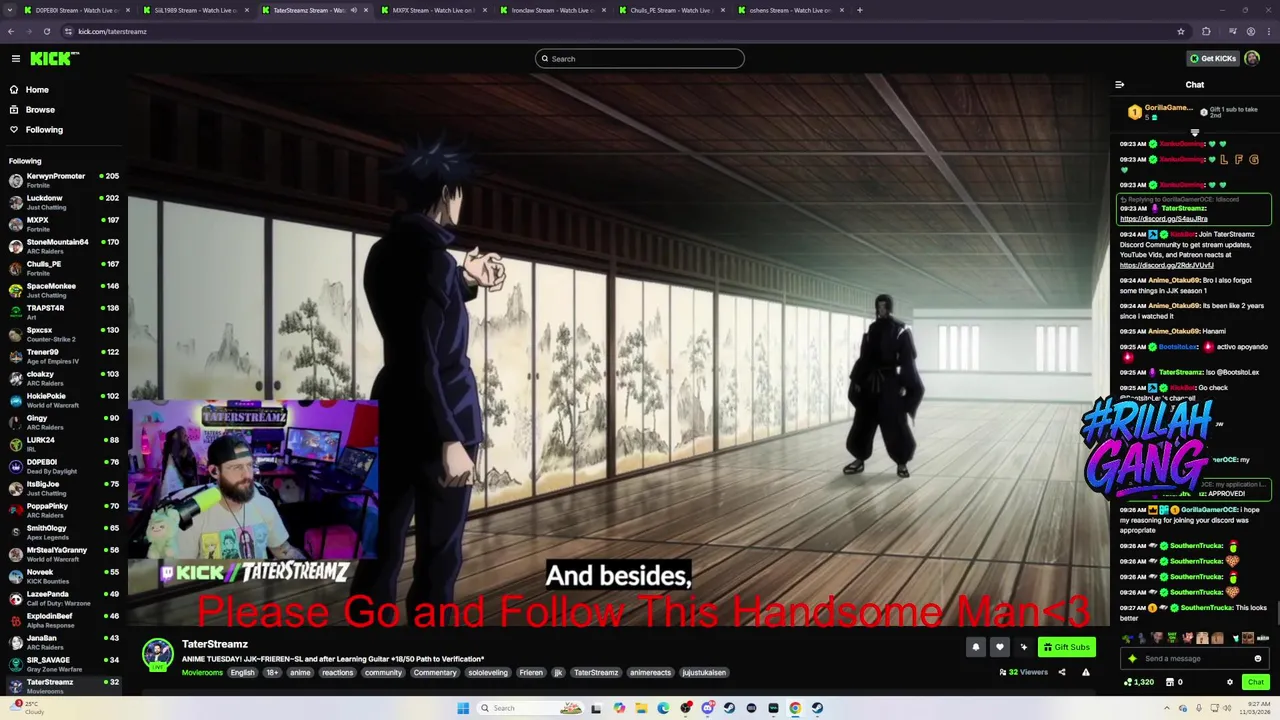
Task: Toggle stream notification bell
Action: pos(976,647)
